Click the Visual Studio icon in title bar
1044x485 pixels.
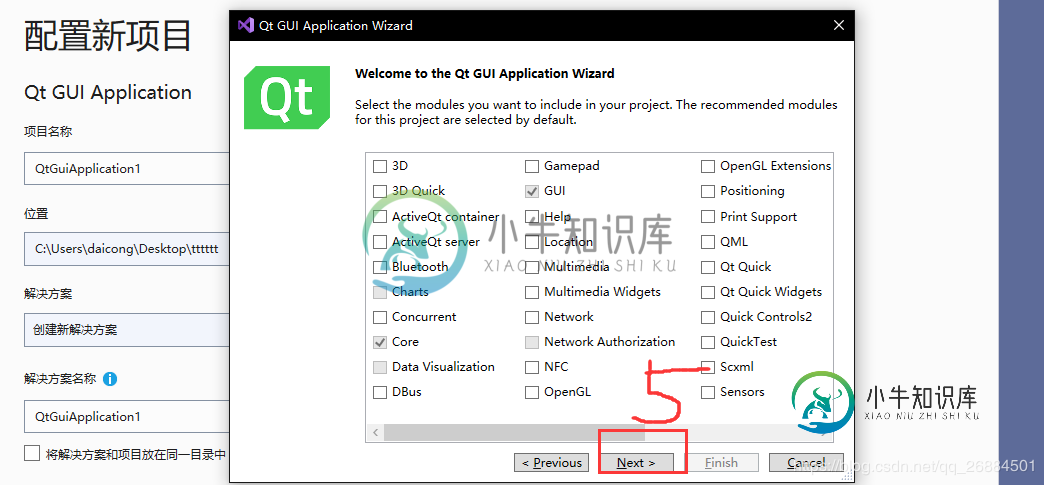(x=246, y=26)
